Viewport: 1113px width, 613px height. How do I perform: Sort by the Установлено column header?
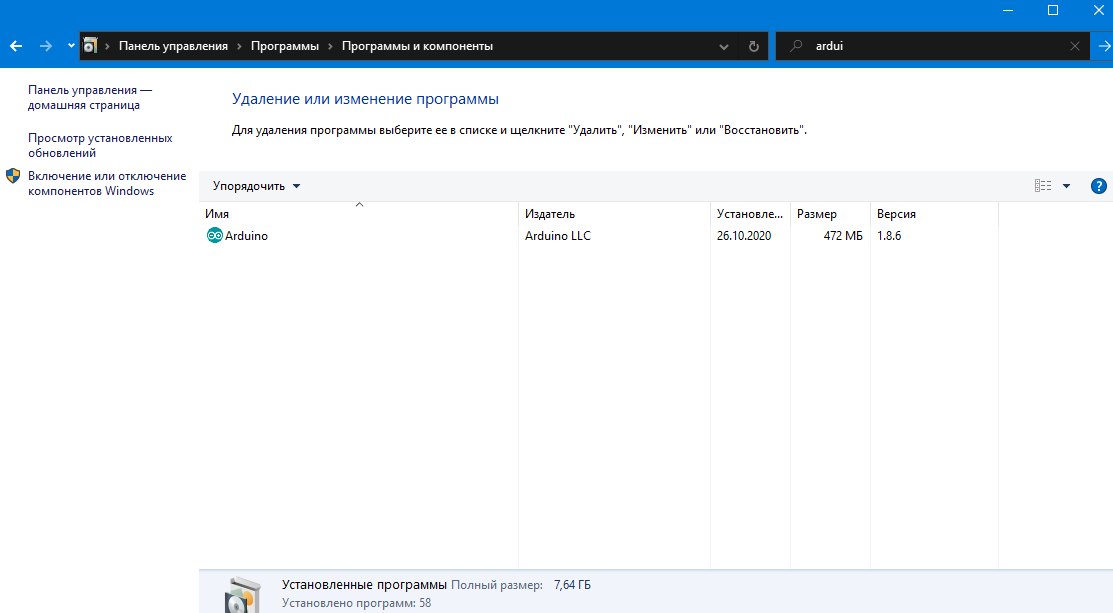750,214
